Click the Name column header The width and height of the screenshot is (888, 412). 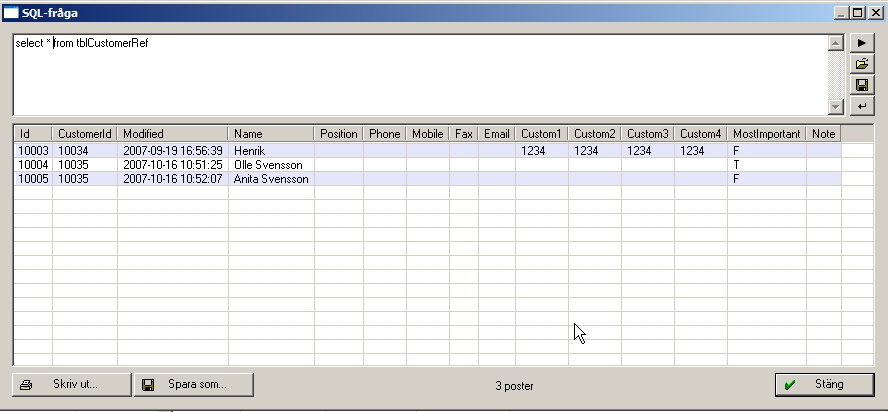pos(271,134)
